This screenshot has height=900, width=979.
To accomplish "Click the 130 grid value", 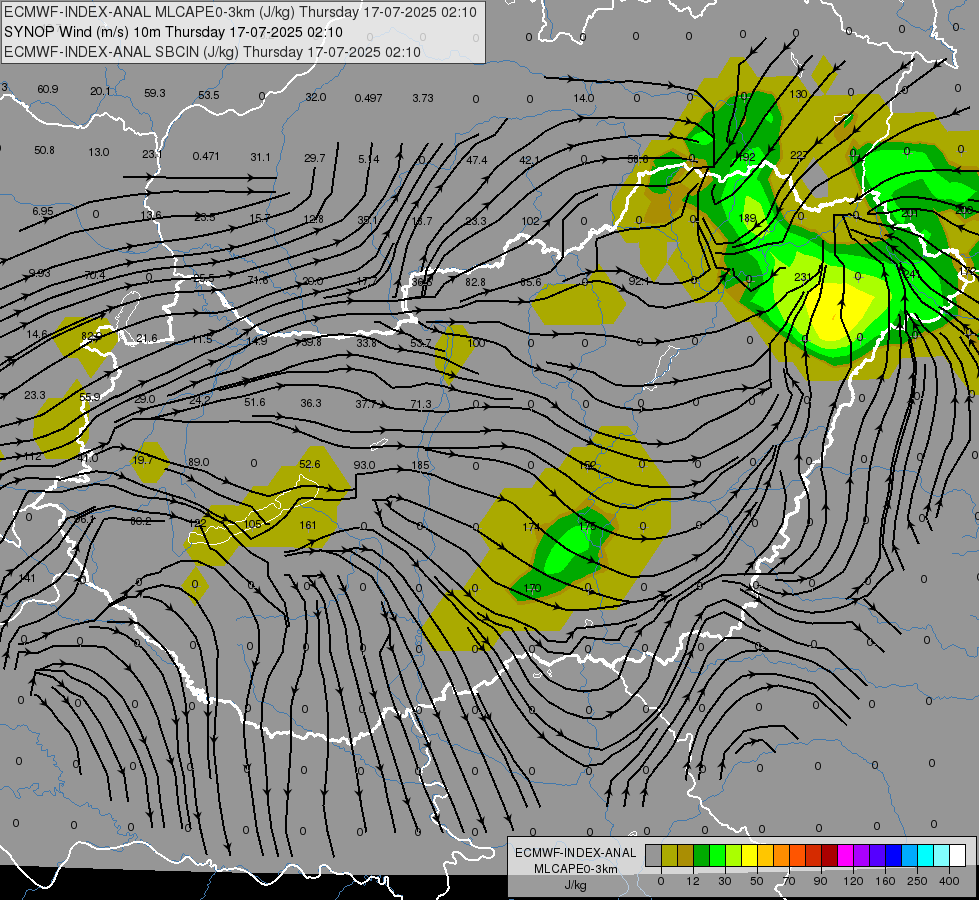I will tap(799, 94).
